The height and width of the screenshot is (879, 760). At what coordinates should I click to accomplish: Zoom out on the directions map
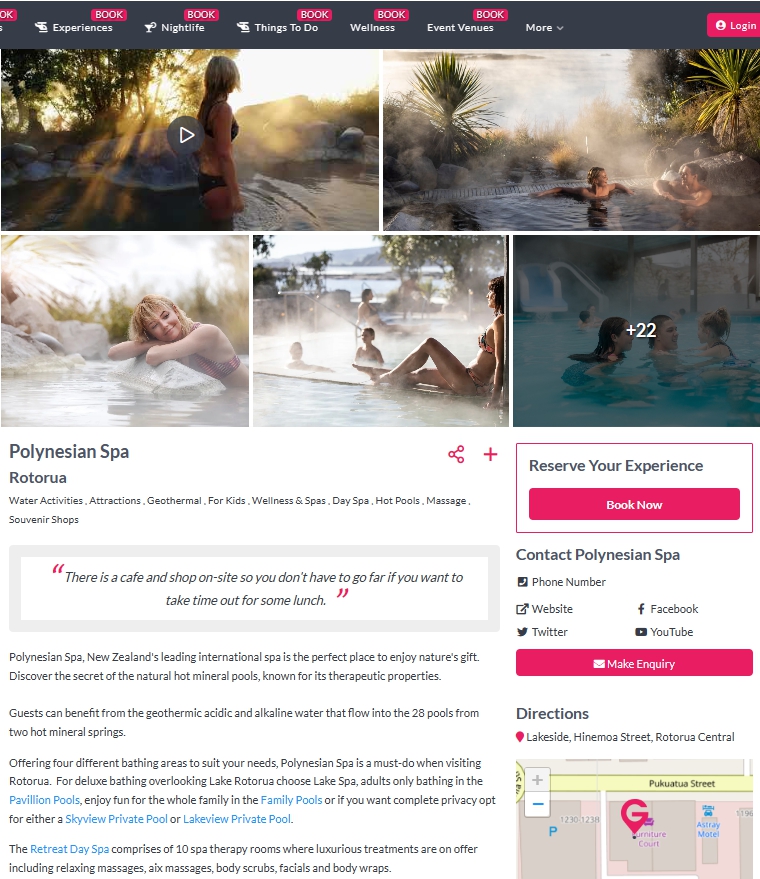coord(537,804)
